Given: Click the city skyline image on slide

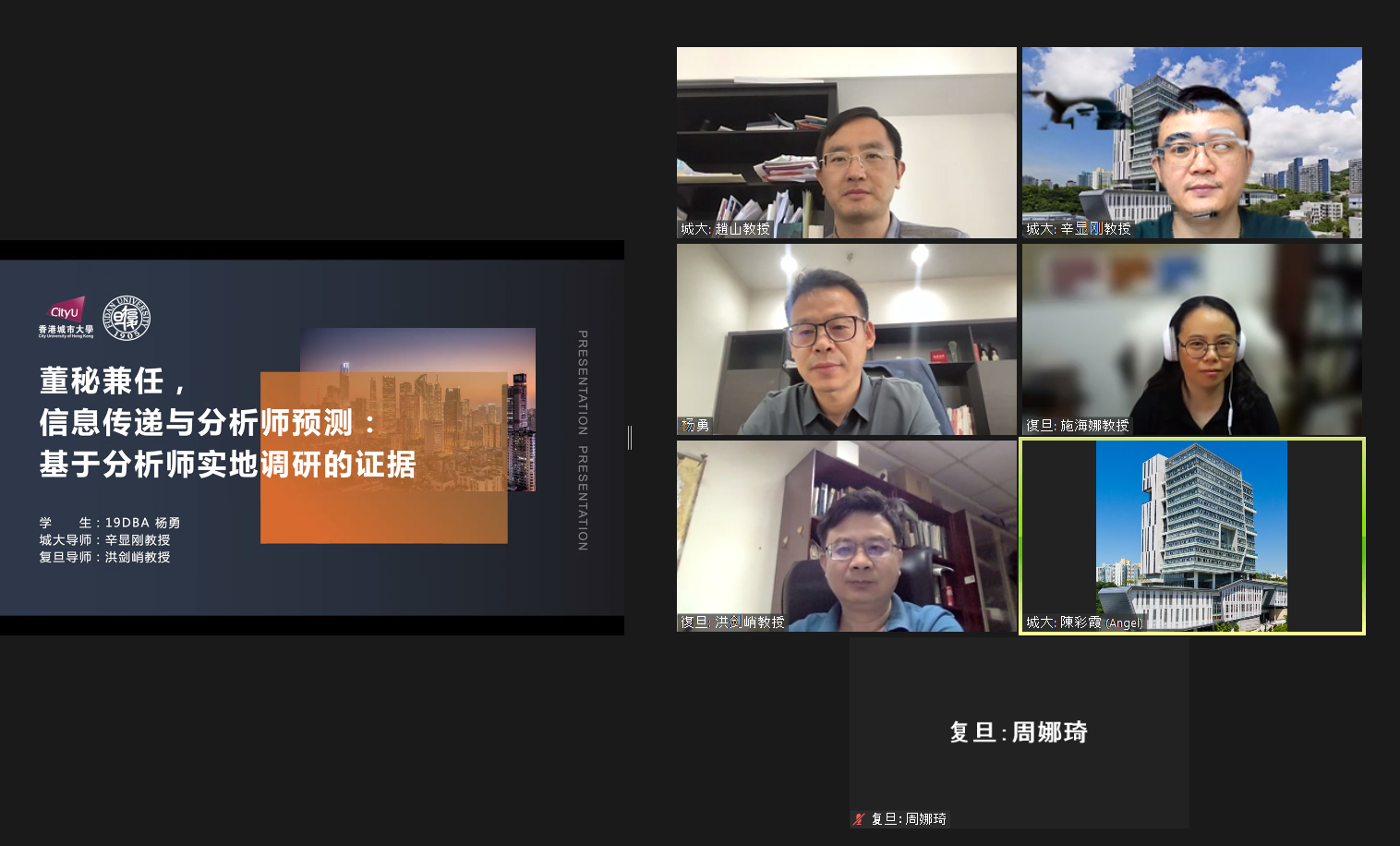Looking at the screenshot, I should click(417, 409).
